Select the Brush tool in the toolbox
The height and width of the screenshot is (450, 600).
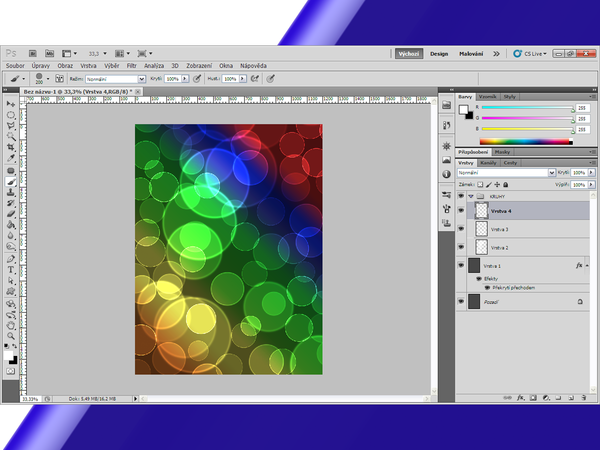[x=11, y=182]
